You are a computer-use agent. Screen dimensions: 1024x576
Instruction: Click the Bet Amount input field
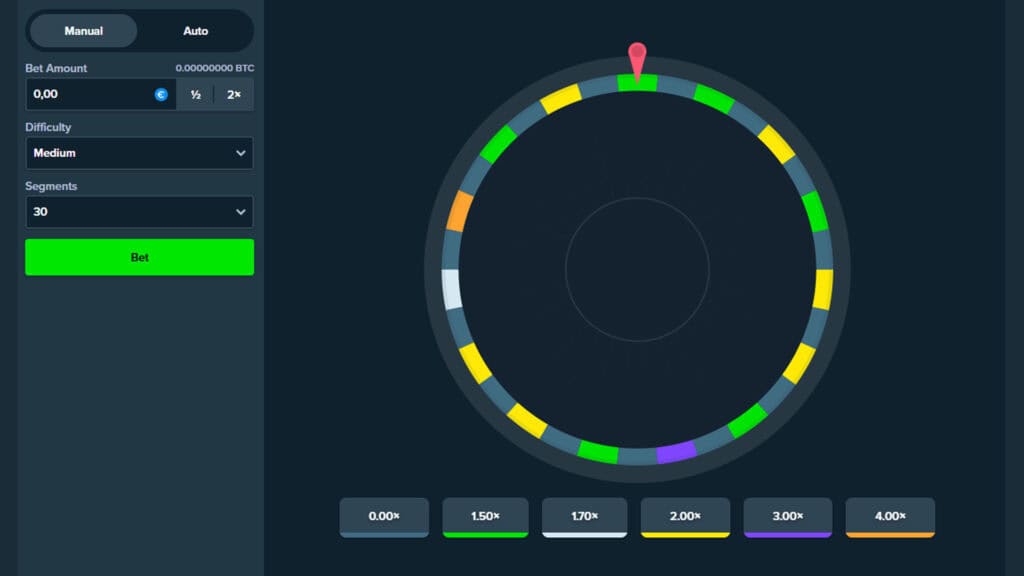88,95
